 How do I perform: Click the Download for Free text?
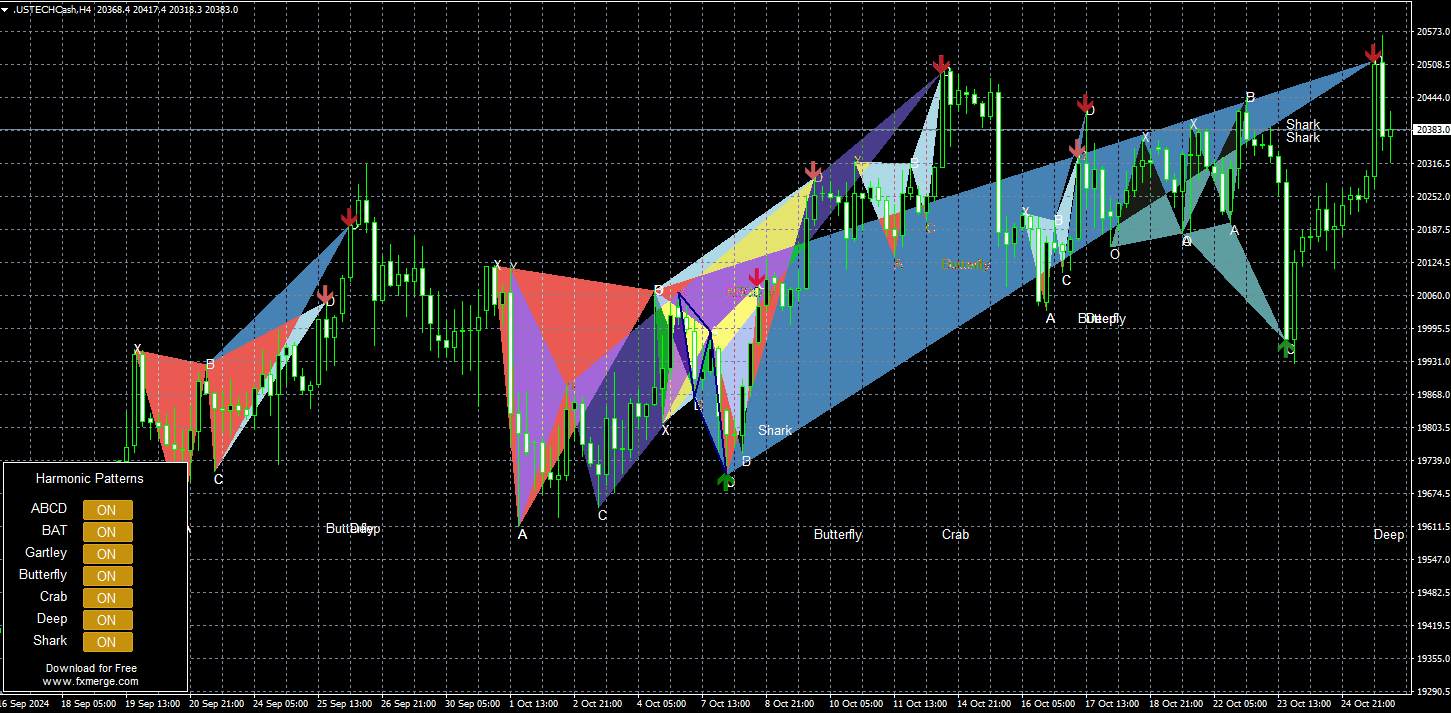point(91,668)
